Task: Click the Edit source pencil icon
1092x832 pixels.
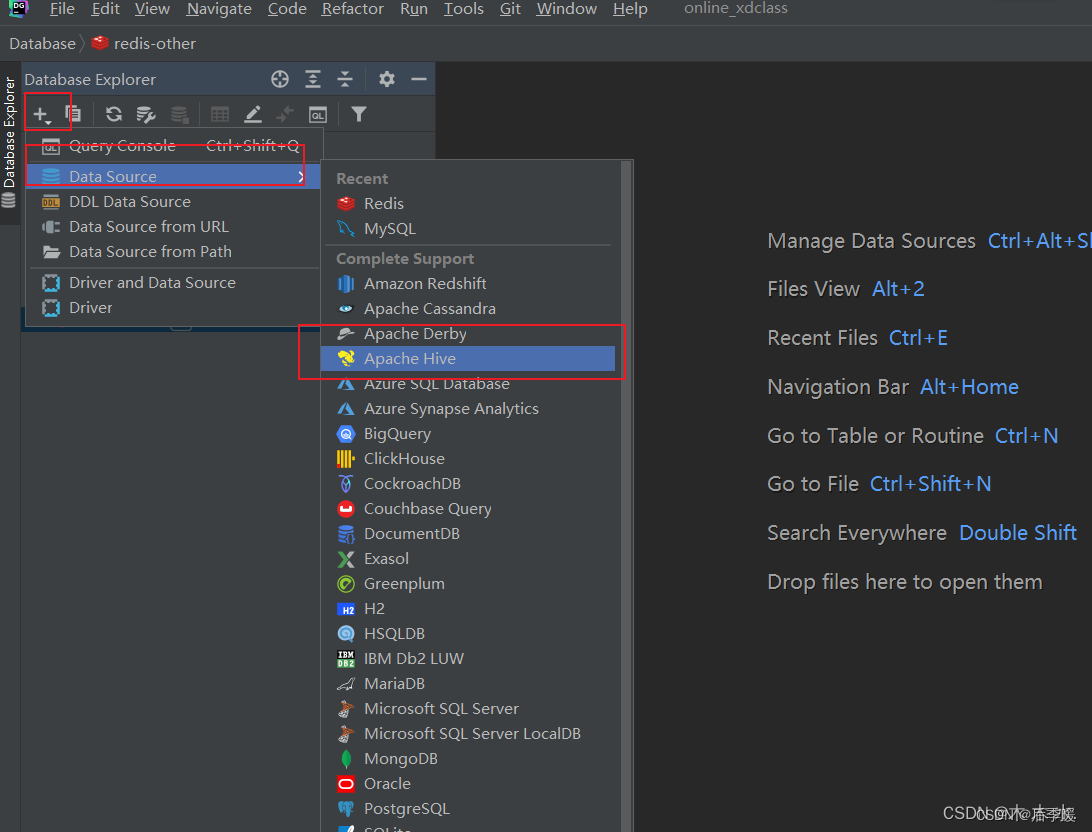Action: [x=253, y=114]
